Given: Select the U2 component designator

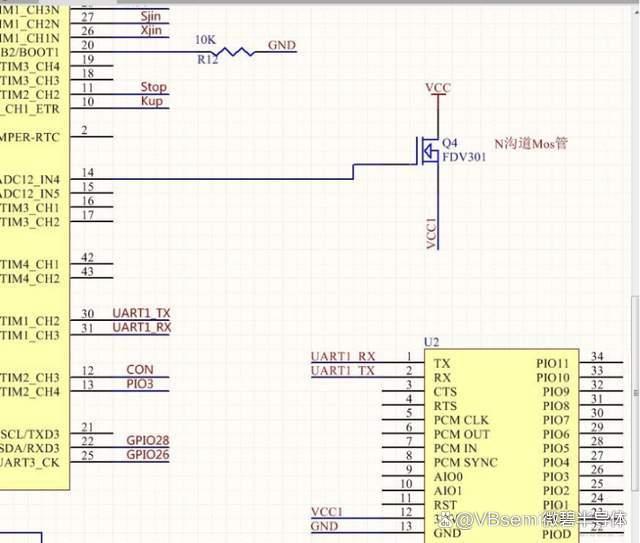Looking at the screenshot, I should 431,342.
